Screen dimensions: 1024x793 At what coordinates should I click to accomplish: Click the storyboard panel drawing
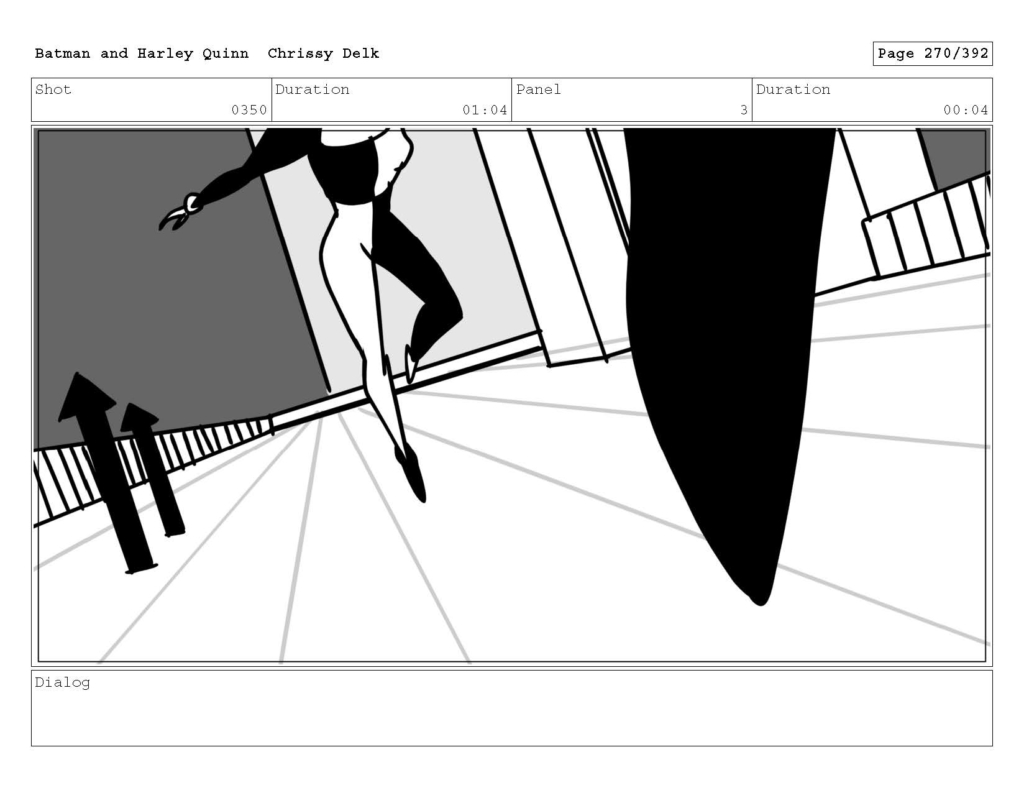point(512,395)
